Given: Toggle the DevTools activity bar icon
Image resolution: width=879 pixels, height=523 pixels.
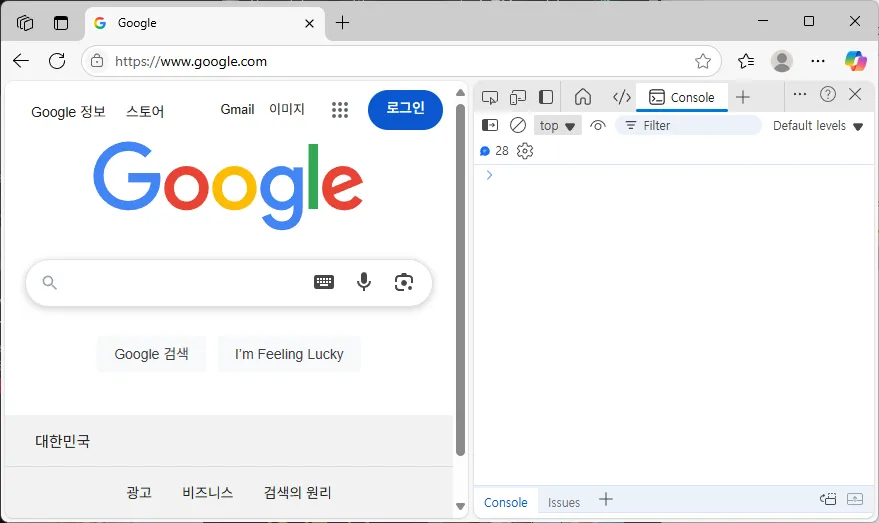Looking at the screenshot, I should (546, 97).
